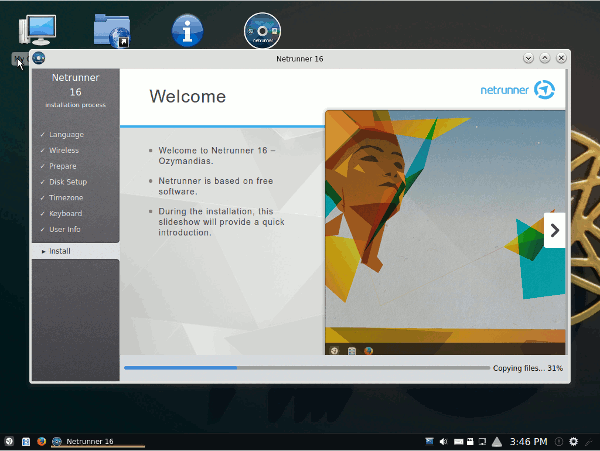Click the 3:46 PM clock
The height and width of the screenshot is (451, 600).
[528, 441]
